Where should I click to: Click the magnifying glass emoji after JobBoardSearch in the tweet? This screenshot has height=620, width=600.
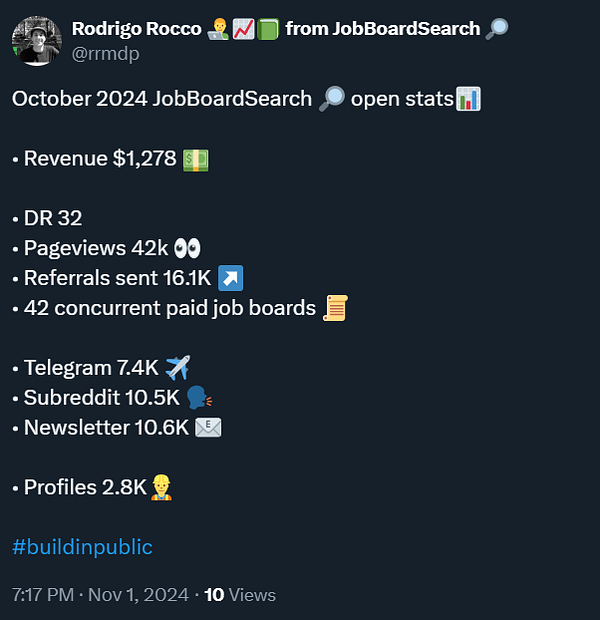[332, 99]
